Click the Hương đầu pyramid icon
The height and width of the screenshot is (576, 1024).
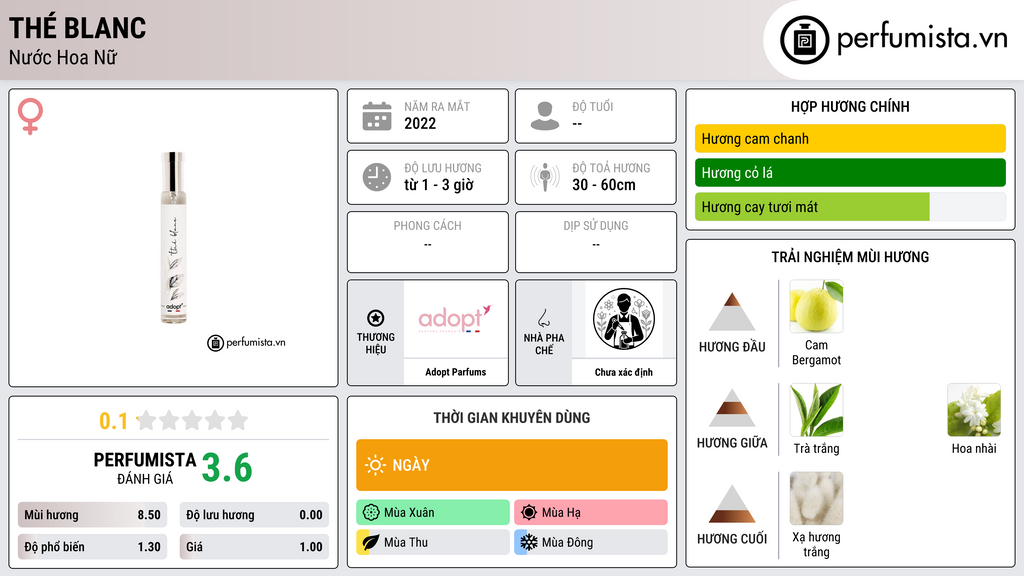click(x=732, y=312)
